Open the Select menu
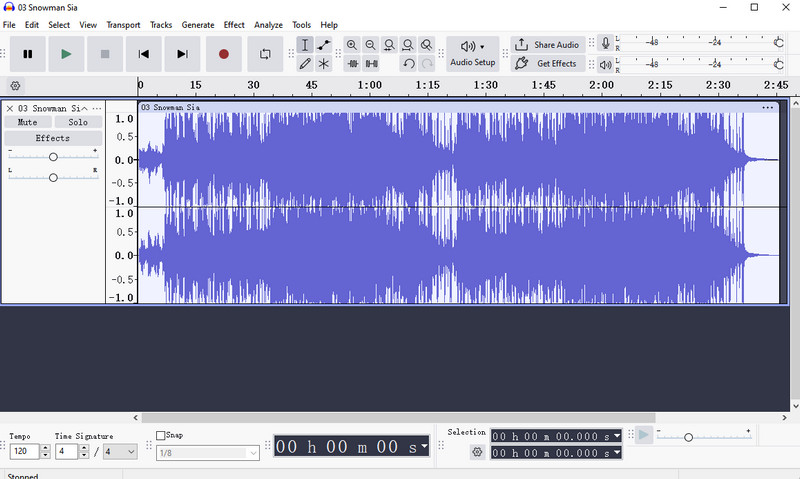The width and height of the screenshot is (800, 479). pyautogui.click(x=59, y=24)
